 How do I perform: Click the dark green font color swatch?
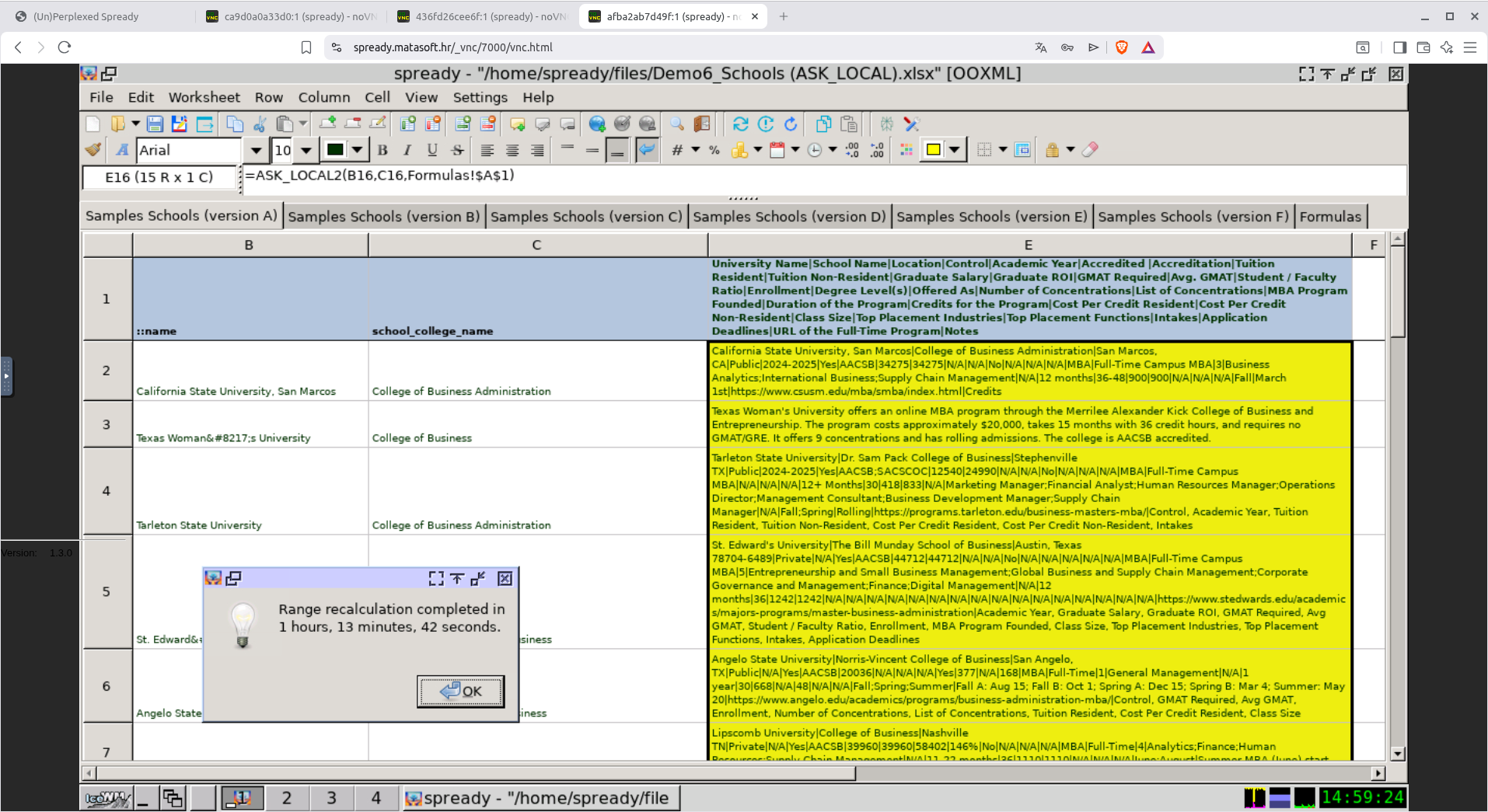tap(336, 150)
